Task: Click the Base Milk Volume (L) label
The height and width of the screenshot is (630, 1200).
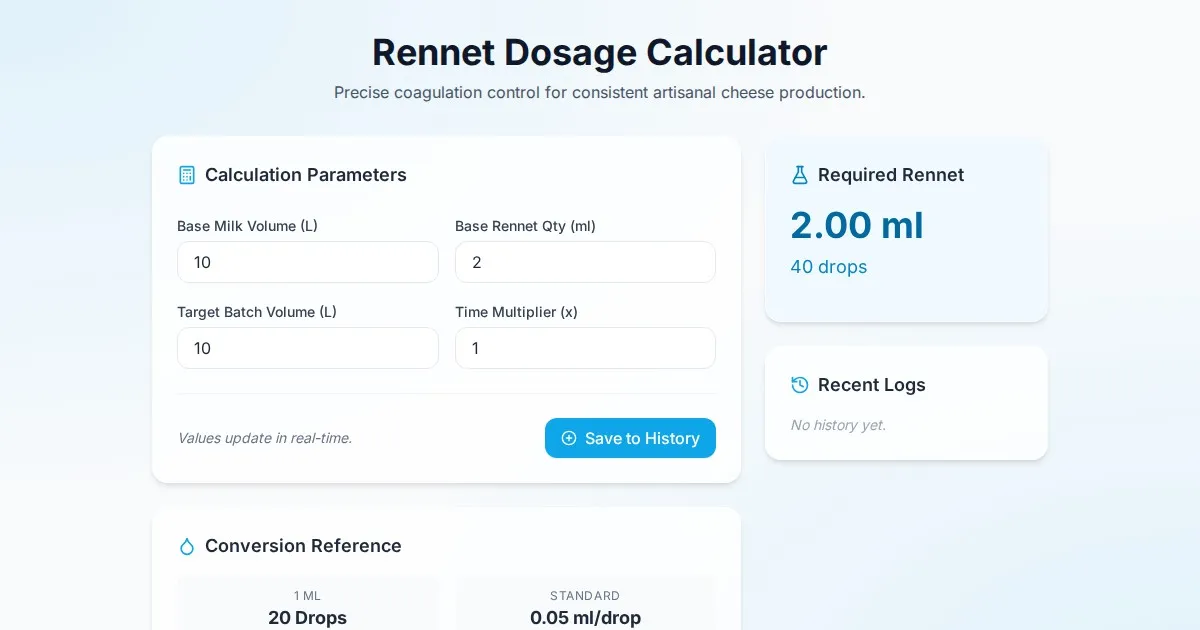Action: tap(247, 226)
